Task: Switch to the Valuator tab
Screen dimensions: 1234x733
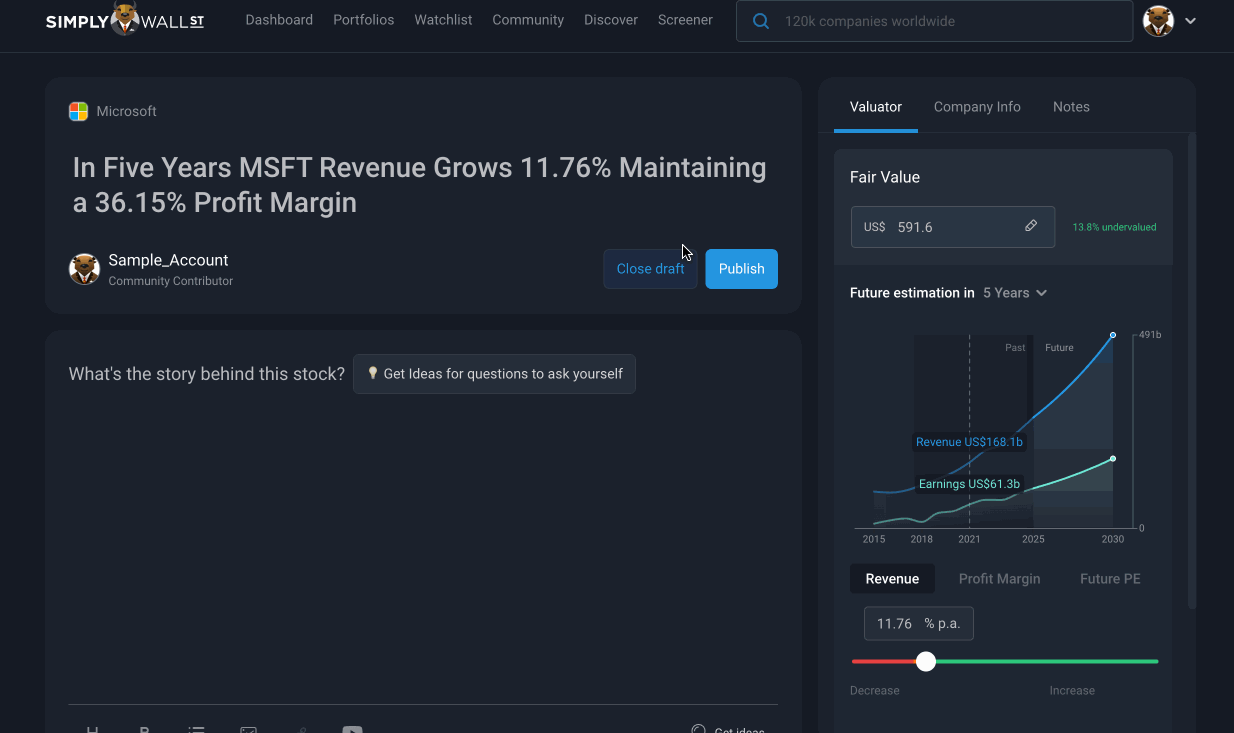Action: [x=876, y=107]
